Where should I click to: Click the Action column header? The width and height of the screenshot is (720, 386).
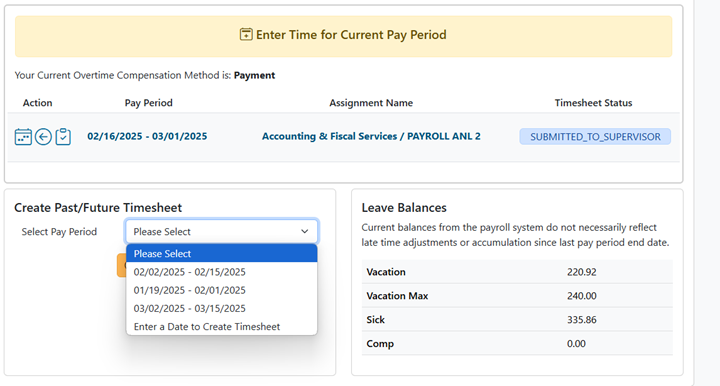38,103
